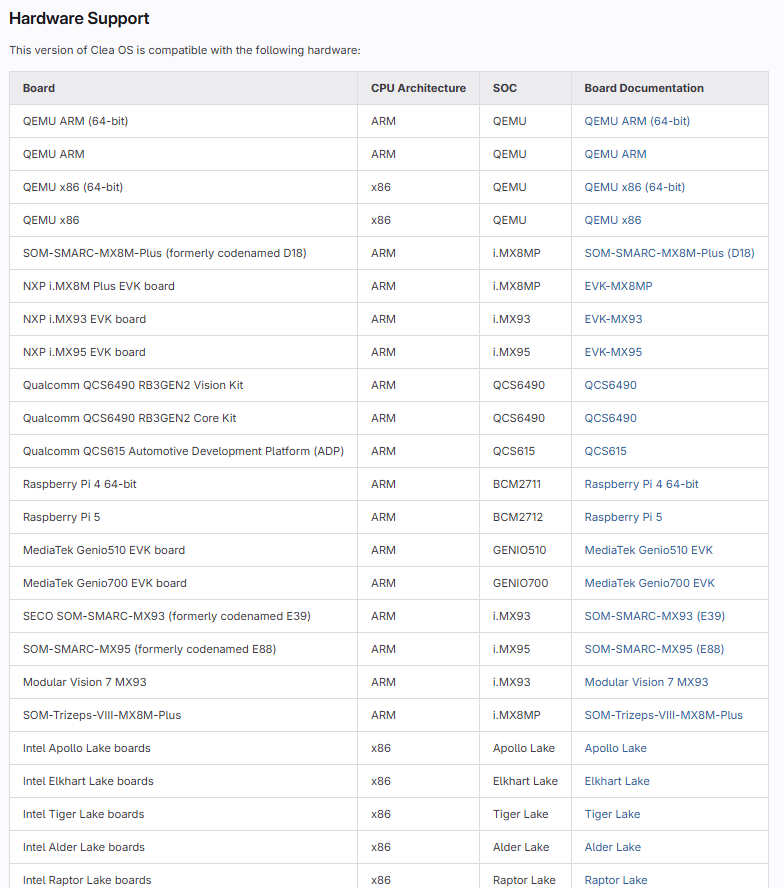784x888 pixels.
Task: Click the Board Documentation column header
Action: 644,88
